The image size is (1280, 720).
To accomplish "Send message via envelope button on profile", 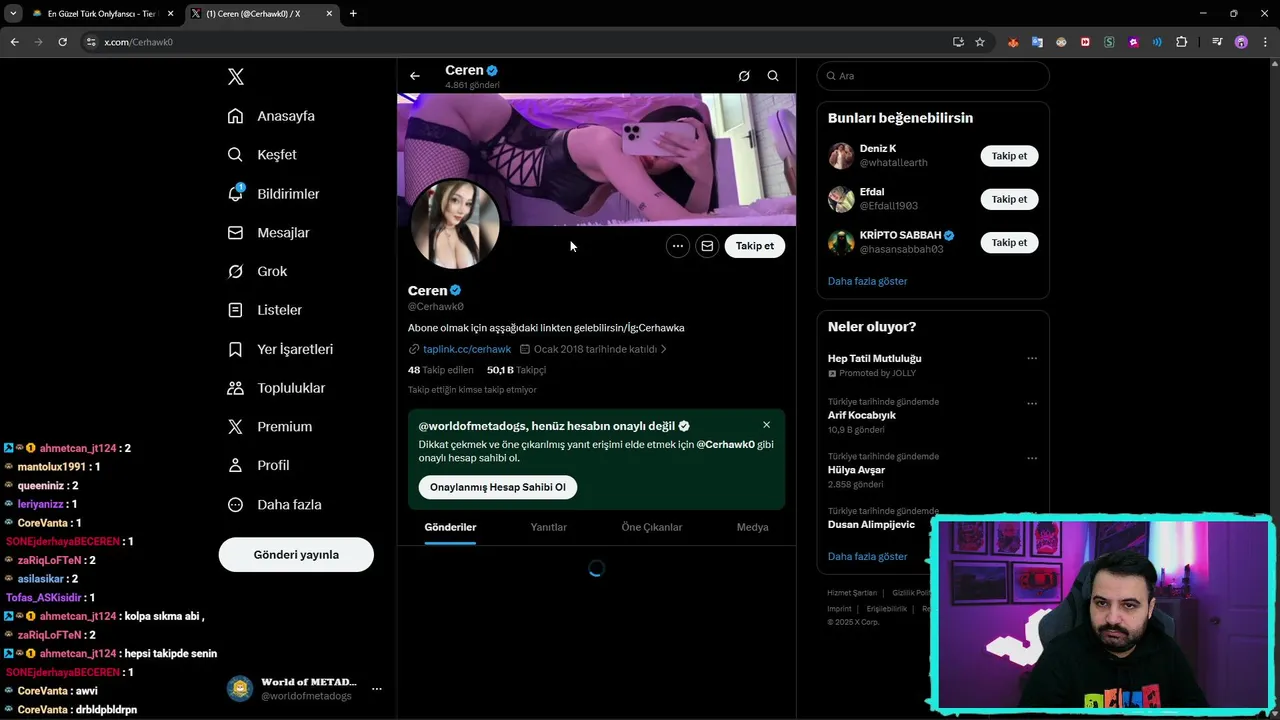I will 707,246.
